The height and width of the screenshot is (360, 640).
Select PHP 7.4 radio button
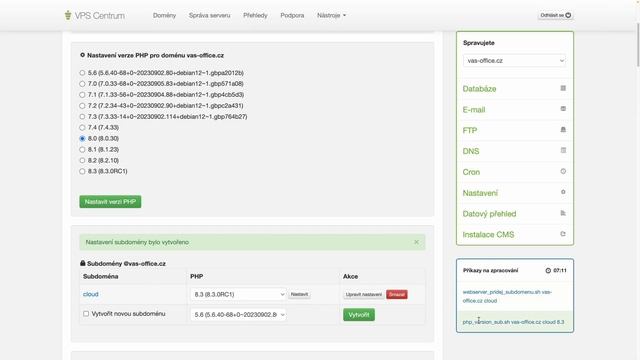82,127
